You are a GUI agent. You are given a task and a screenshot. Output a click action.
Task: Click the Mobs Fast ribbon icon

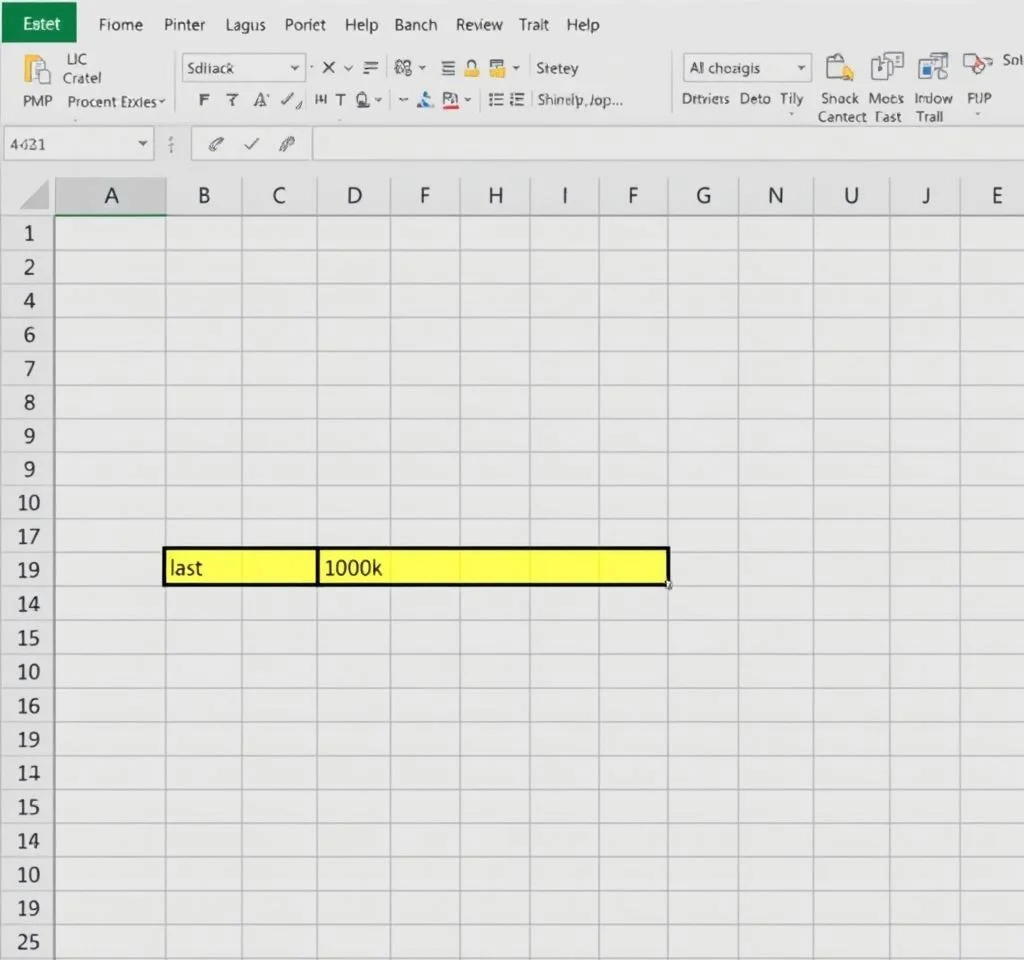click(x=886, y=68)
